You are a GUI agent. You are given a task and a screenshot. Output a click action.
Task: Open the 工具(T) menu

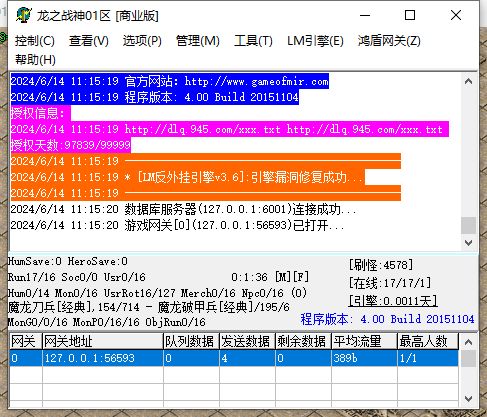pos(253,41)
